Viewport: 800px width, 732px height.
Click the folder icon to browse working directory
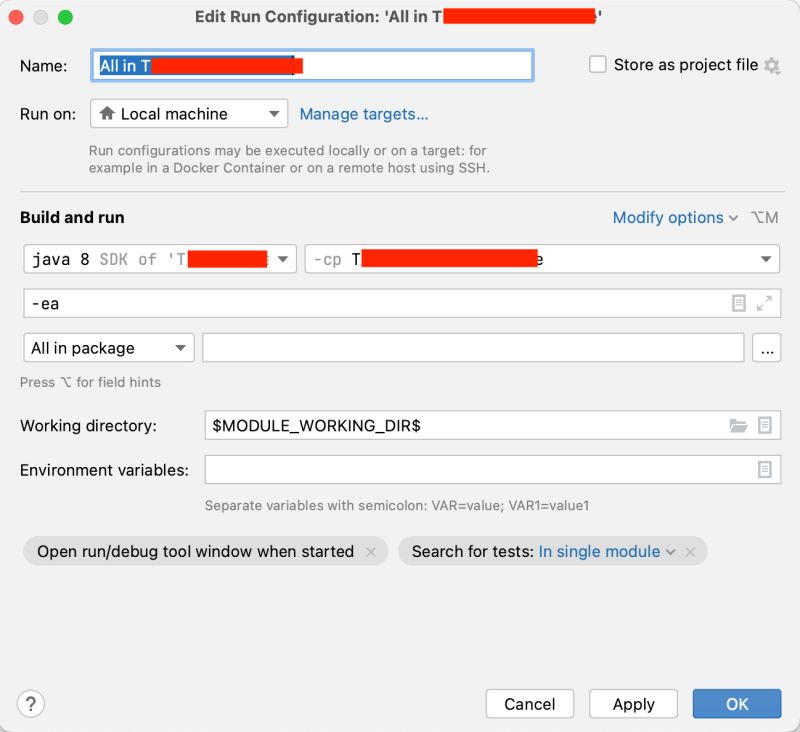738,425
